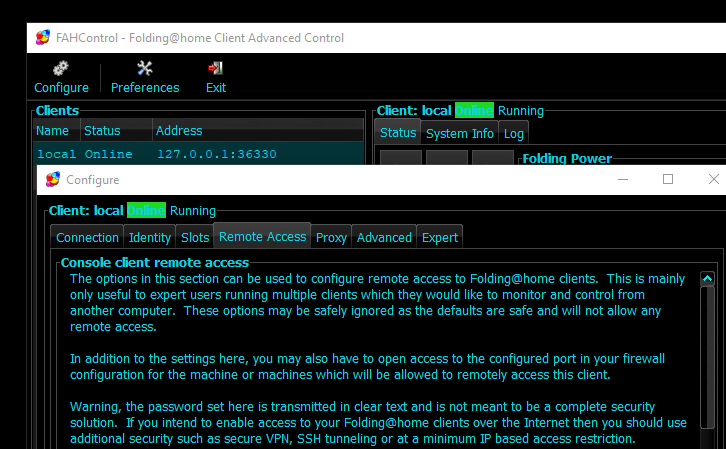Minimize the Configure window
Viewport: 726px width, 449px height.
(623, 179)
